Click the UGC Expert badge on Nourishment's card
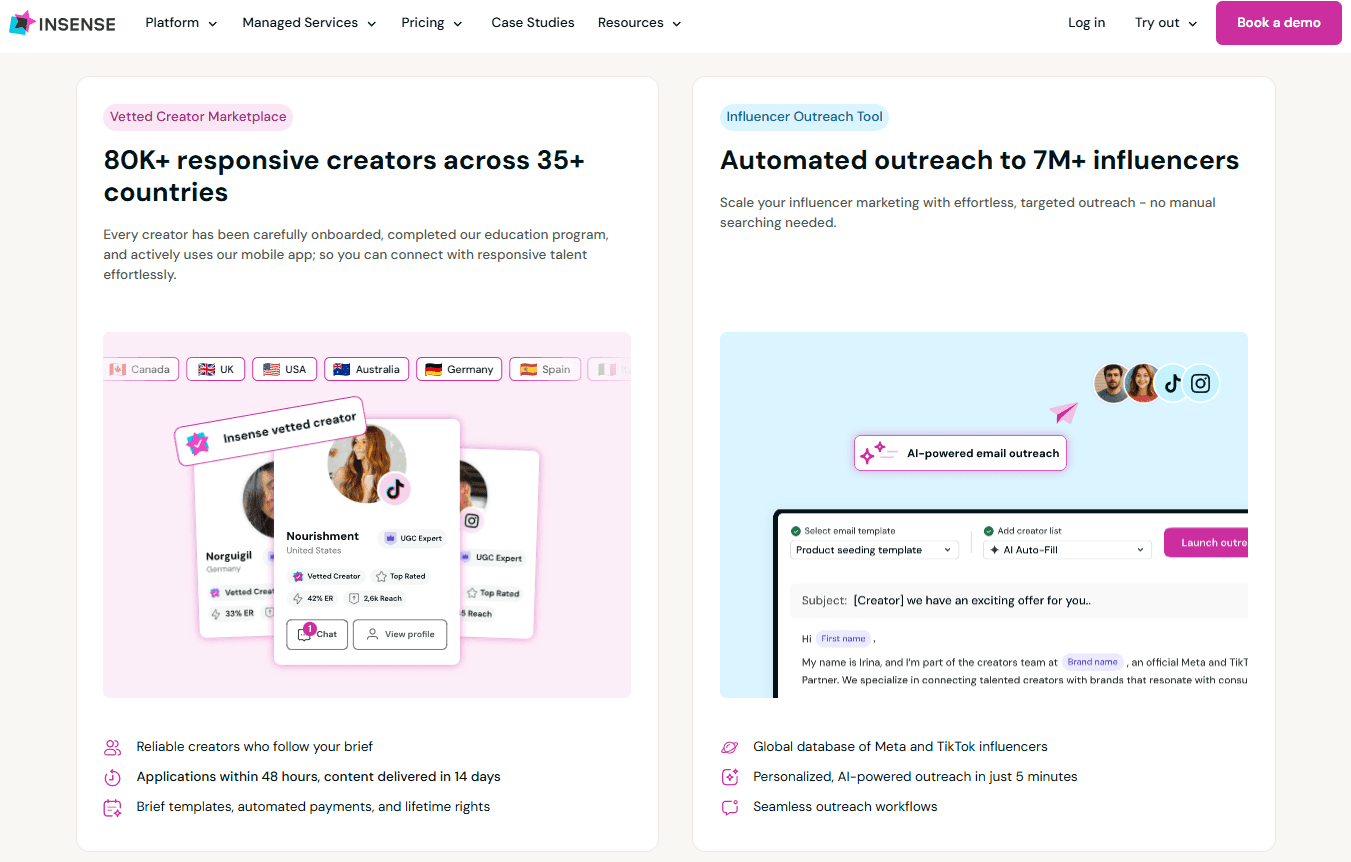The image size is (1351, 862). pyautogui.click(x=413, y=538)
